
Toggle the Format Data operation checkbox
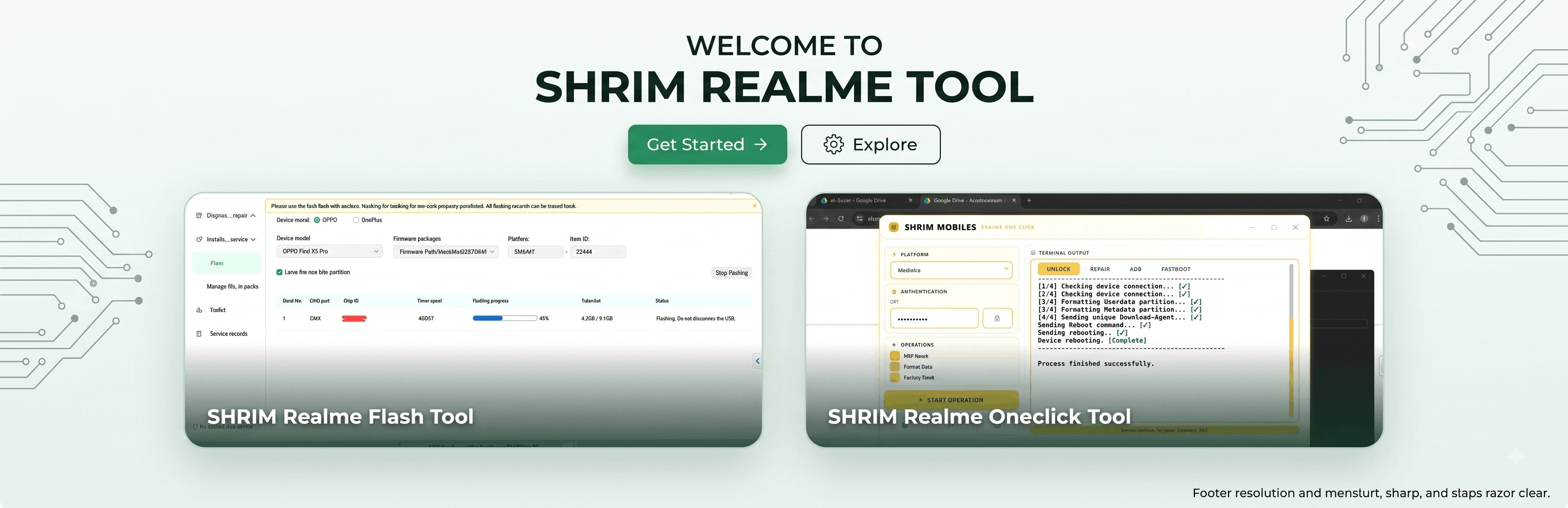(895, 367)
